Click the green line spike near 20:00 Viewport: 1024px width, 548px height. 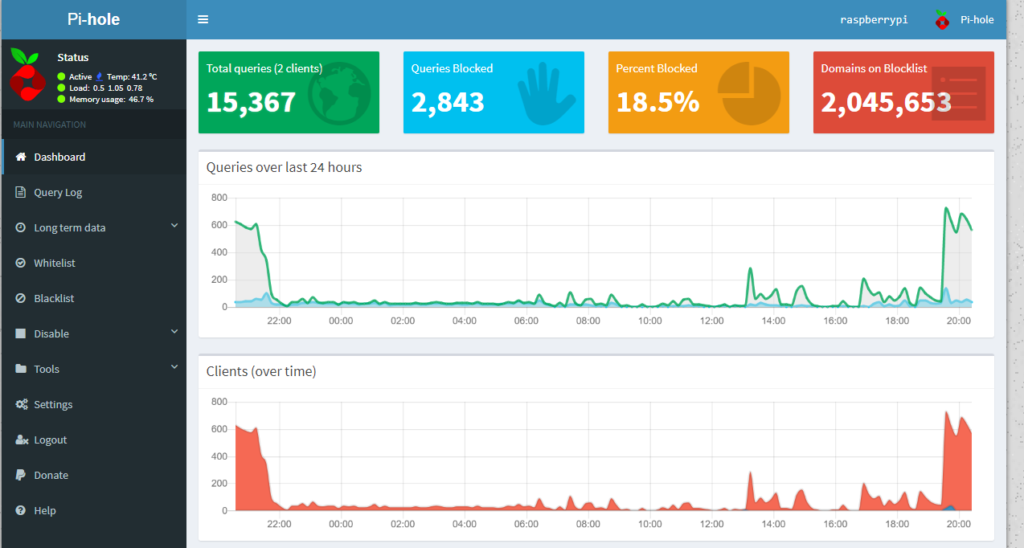point(946,209)
